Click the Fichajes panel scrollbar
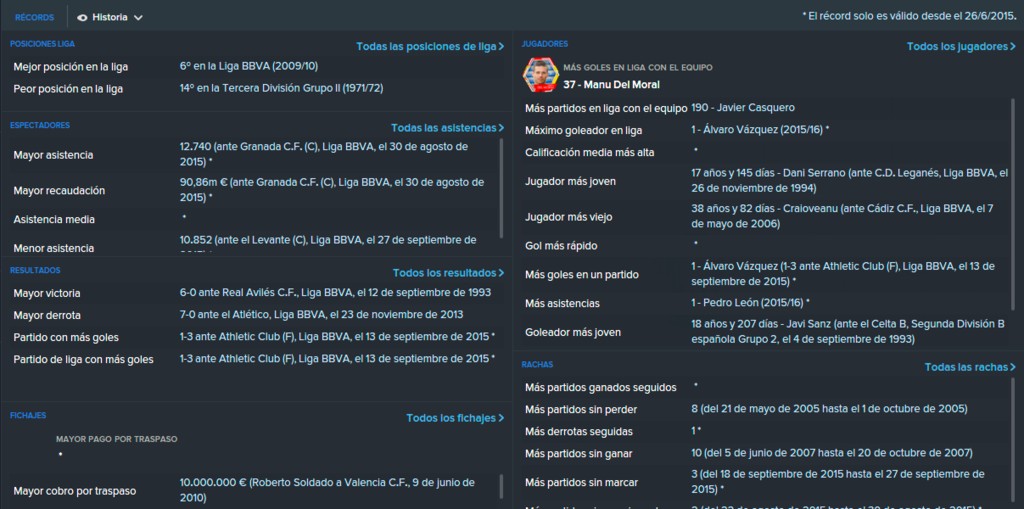This screenshot has height=509, width=1024. [501, 487]
